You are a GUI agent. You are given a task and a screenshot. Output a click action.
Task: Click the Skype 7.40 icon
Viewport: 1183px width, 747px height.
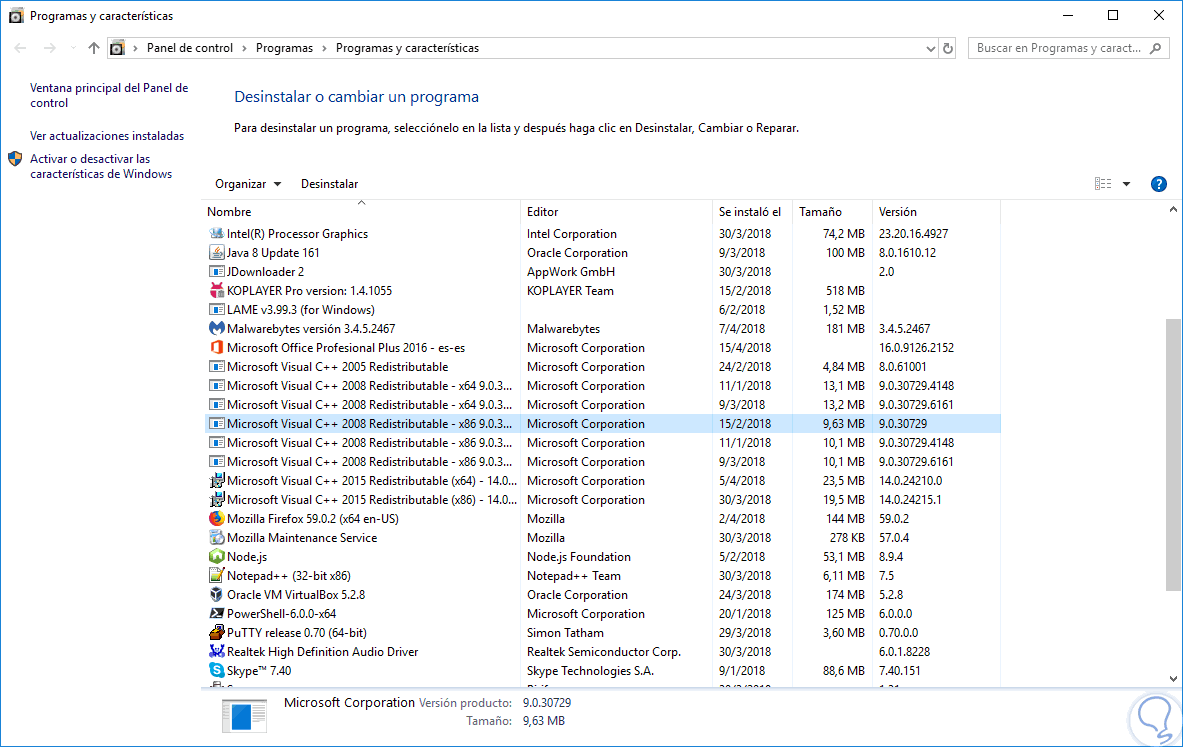[217, 670]
